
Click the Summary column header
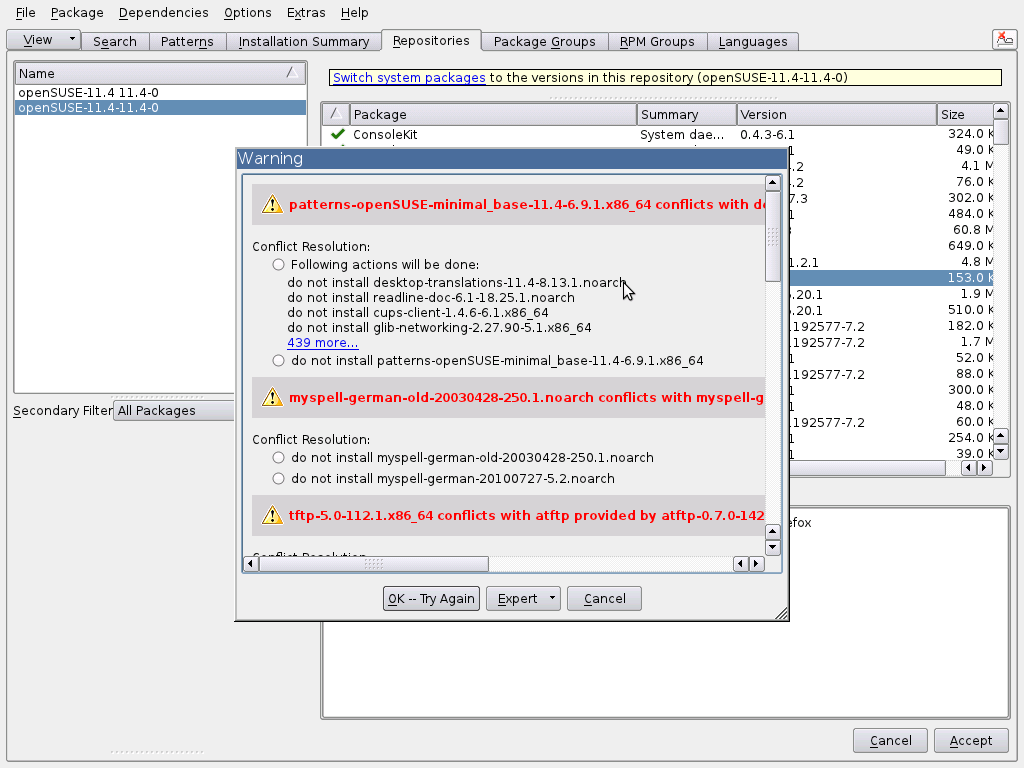[x=687, y=114]
